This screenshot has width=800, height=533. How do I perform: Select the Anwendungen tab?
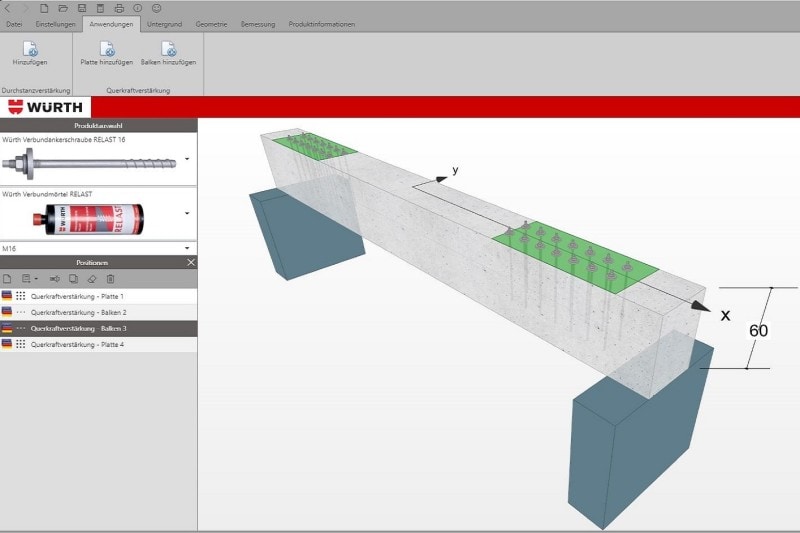tap(111, 24)
